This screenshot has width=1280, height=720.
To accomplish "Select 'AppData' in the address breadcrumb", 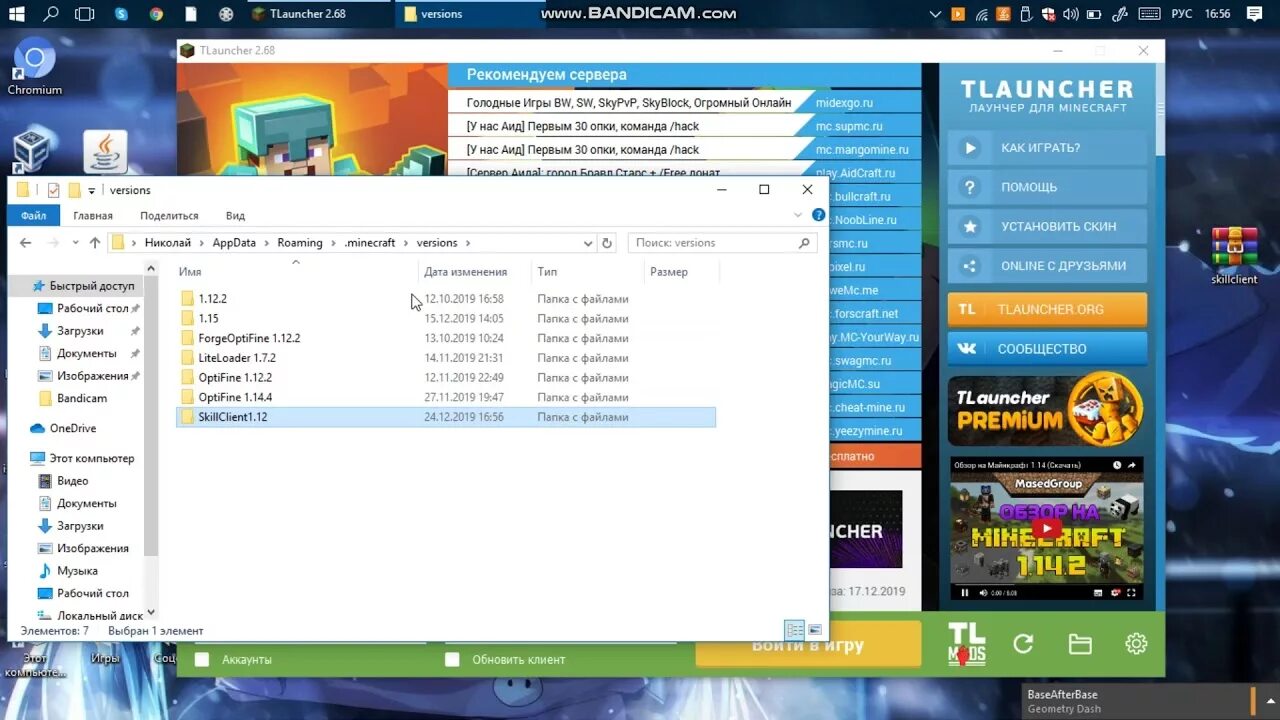I will (234, 243).
